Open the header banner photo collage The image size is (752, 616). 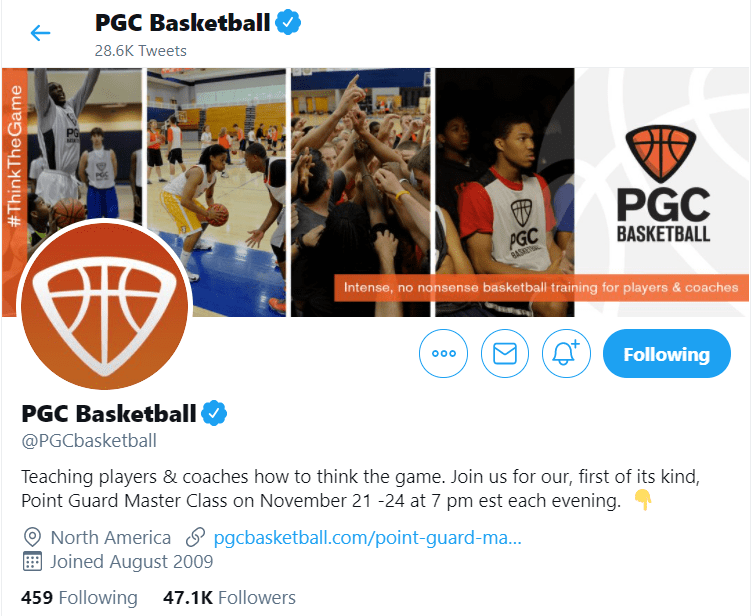click(376, 192)
